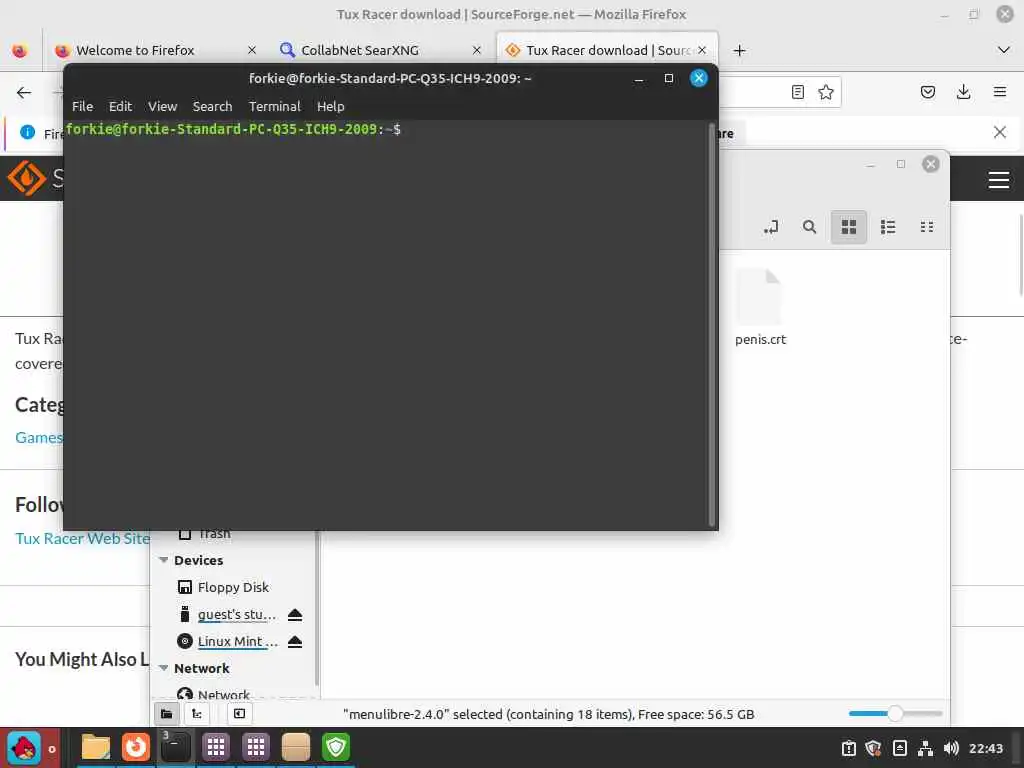Click the tan package taskbar icon
The width and height of the screenshot is (1024, 768).
[296, 747]
